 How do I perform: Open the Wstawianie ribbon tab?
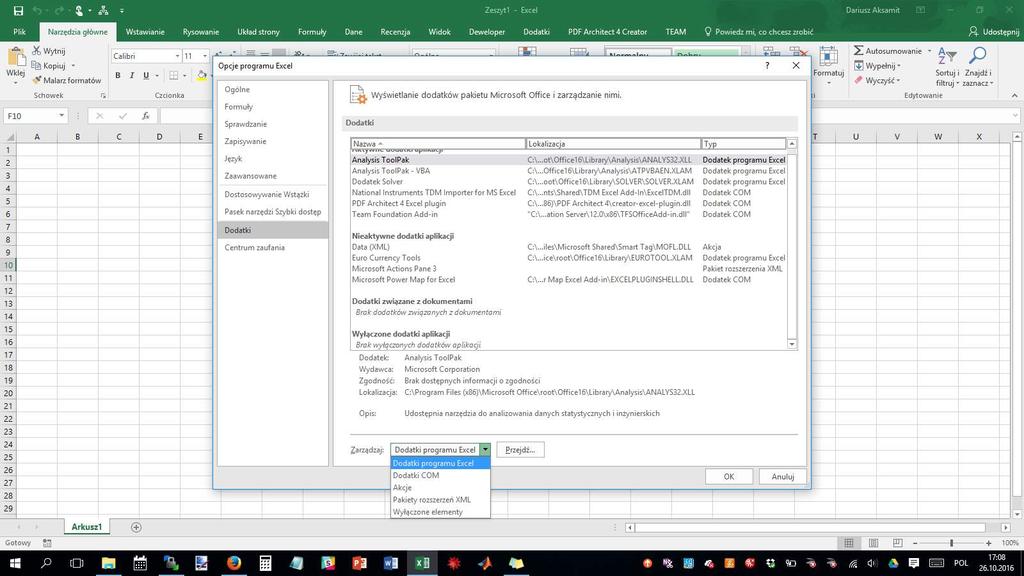click(x=145, y=31)
